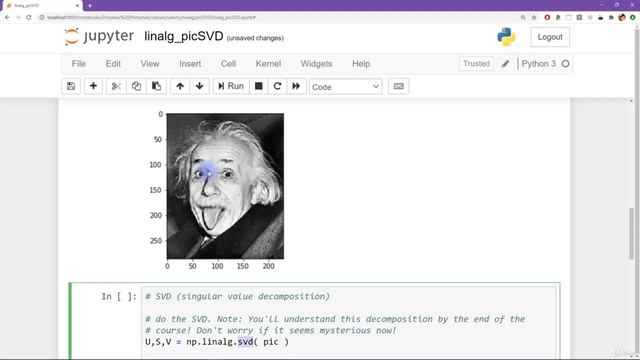Click the kernel idle circle indicator
Viewport: 640px width, 360px height.
(565, 64)
